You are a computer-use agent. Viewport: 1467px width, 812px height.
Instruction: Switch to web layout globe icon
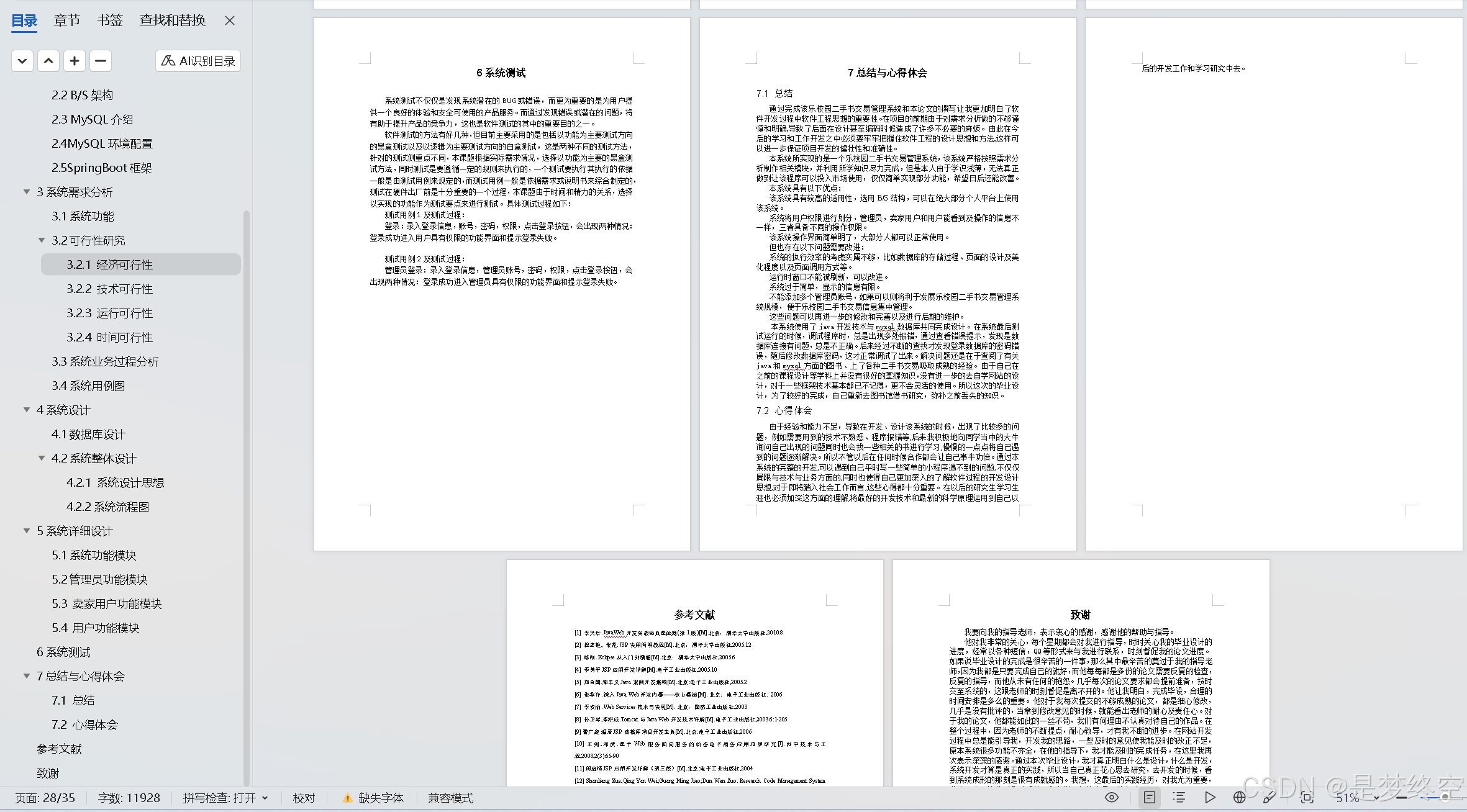click(x=1240, y=797)
